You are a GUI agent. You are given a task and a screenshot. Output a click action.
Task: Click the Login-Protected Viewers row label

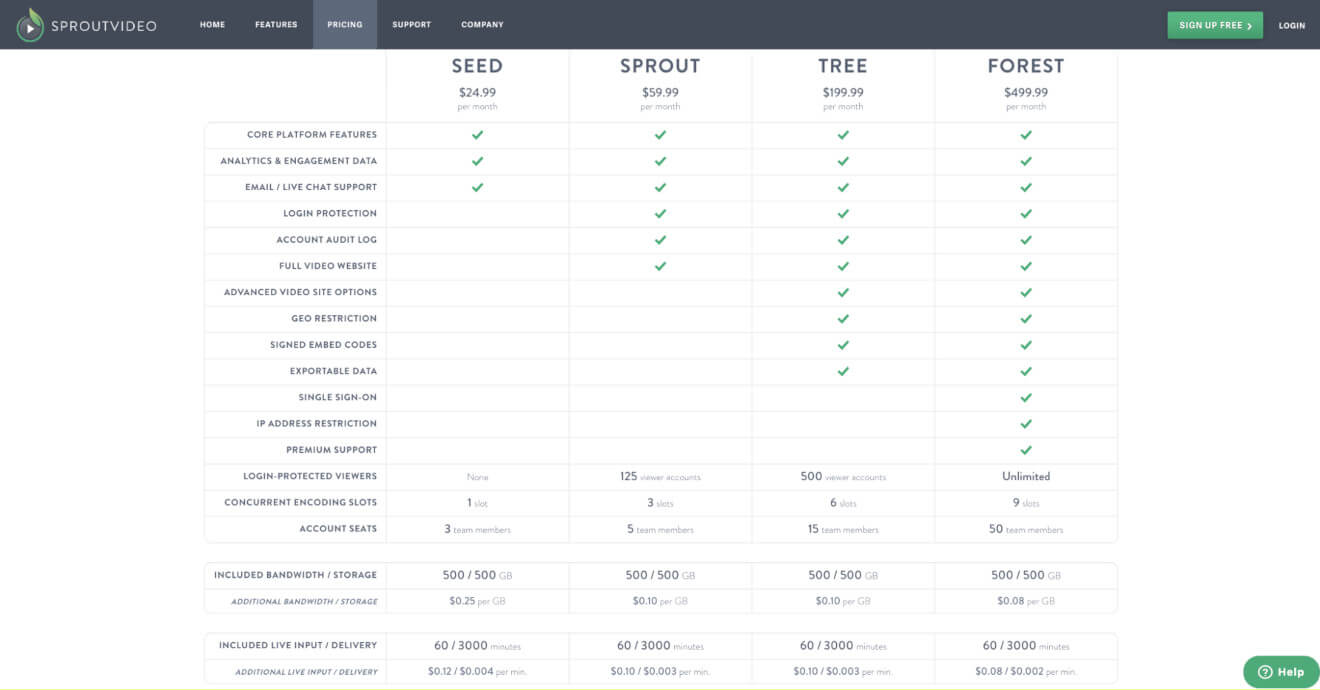[310, 476]
